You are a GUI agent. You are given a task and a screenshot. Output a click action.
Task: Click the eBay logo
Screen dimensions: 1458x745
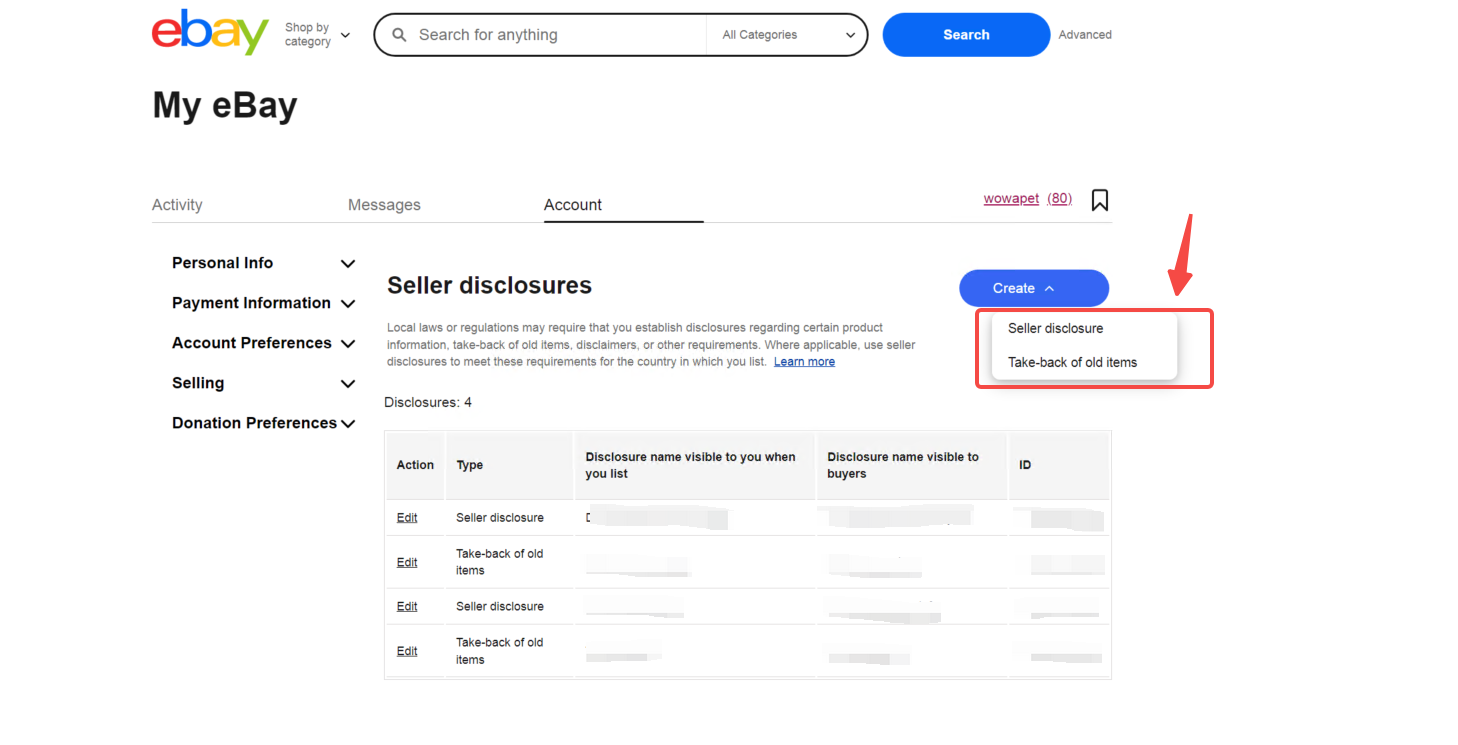210,33
